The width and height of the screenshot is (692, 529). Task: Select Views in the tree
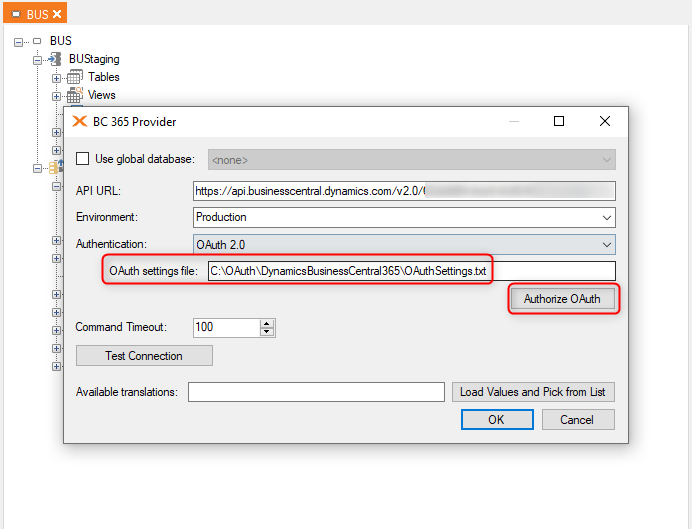click(x=102, y=95)
